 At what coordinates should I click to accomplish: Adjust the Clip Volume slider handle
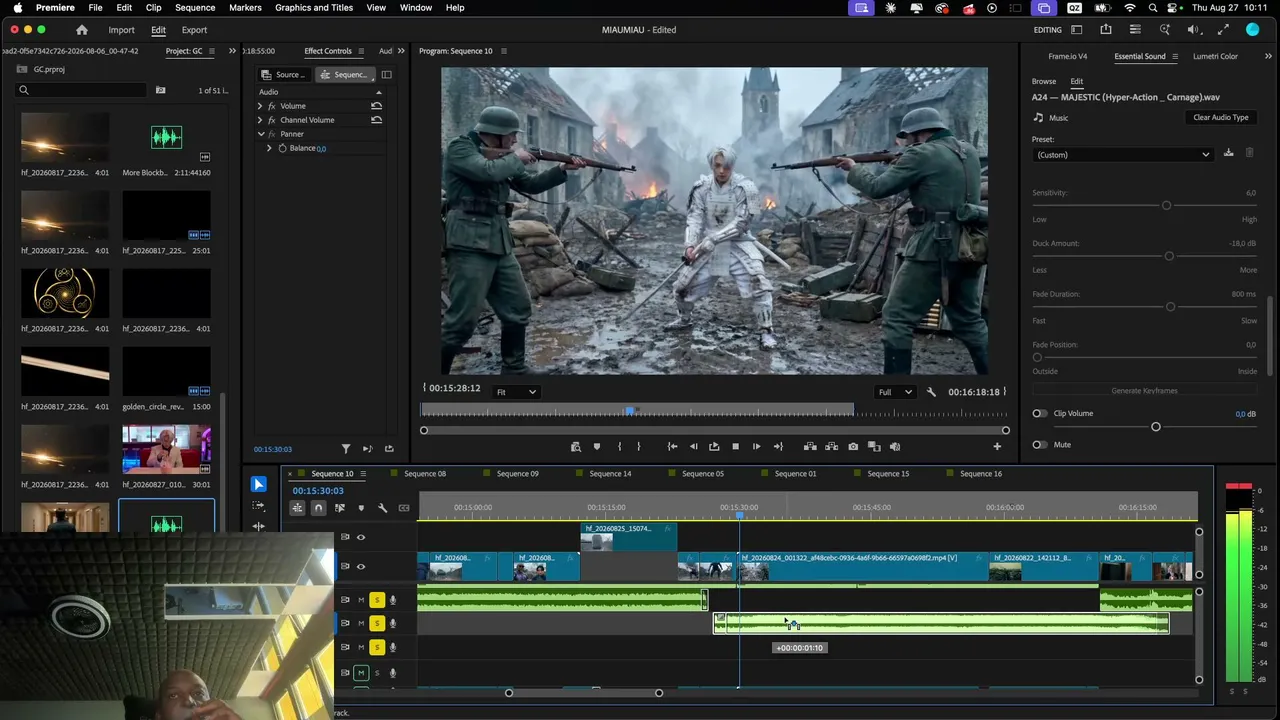click(x=1156, y=427)
